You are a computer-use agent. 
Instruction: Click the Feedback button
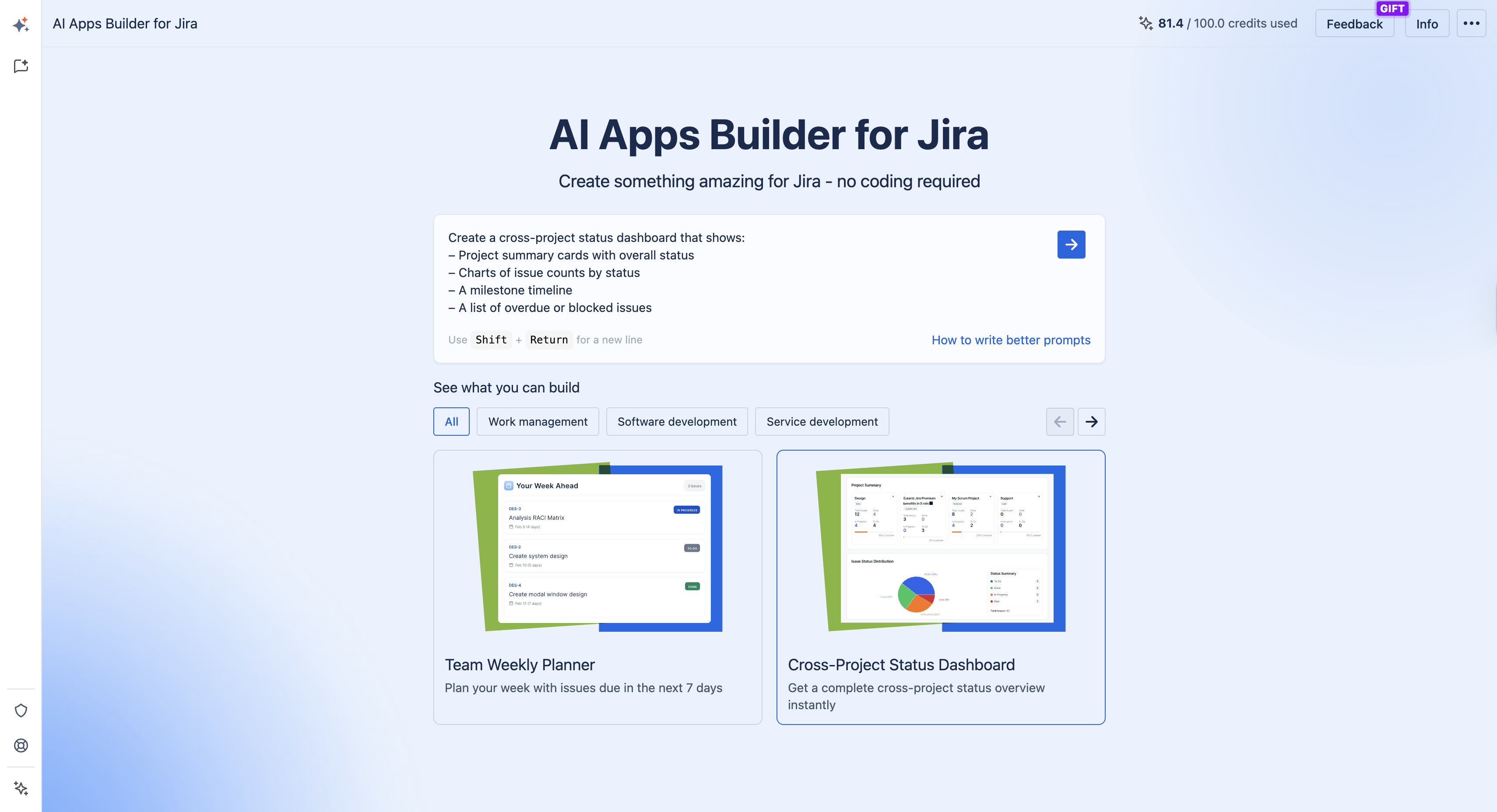[x=1354, y=24]
